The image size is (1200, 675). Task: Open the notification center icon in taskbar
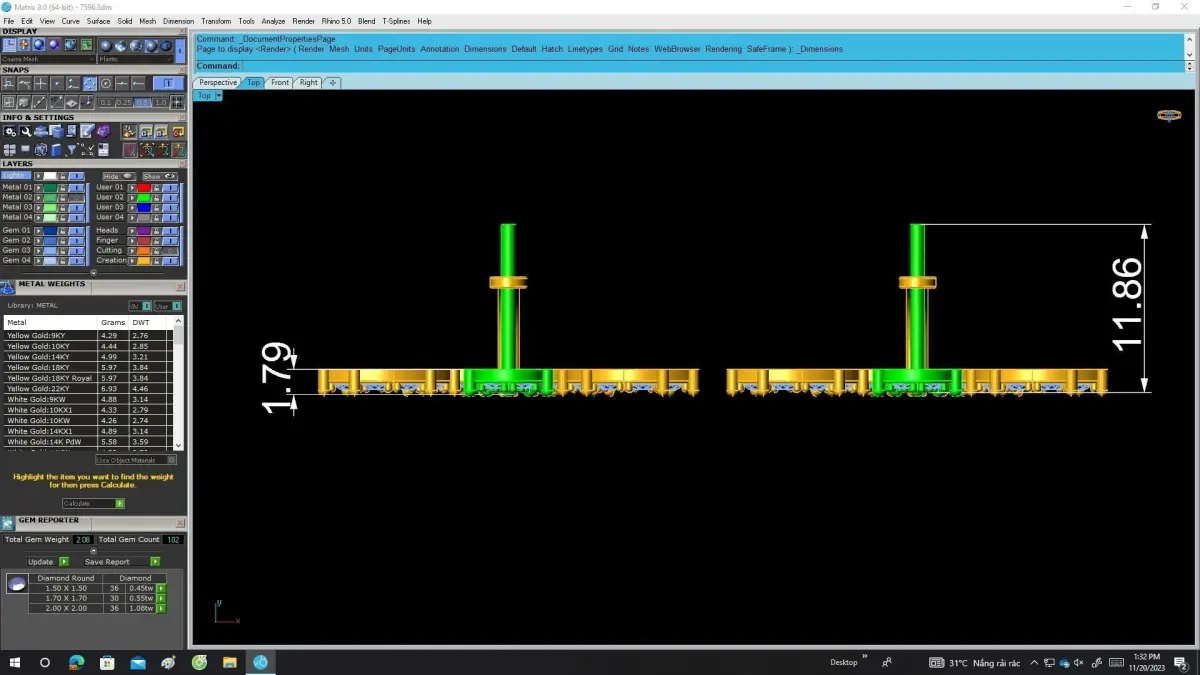[1180, 662]
